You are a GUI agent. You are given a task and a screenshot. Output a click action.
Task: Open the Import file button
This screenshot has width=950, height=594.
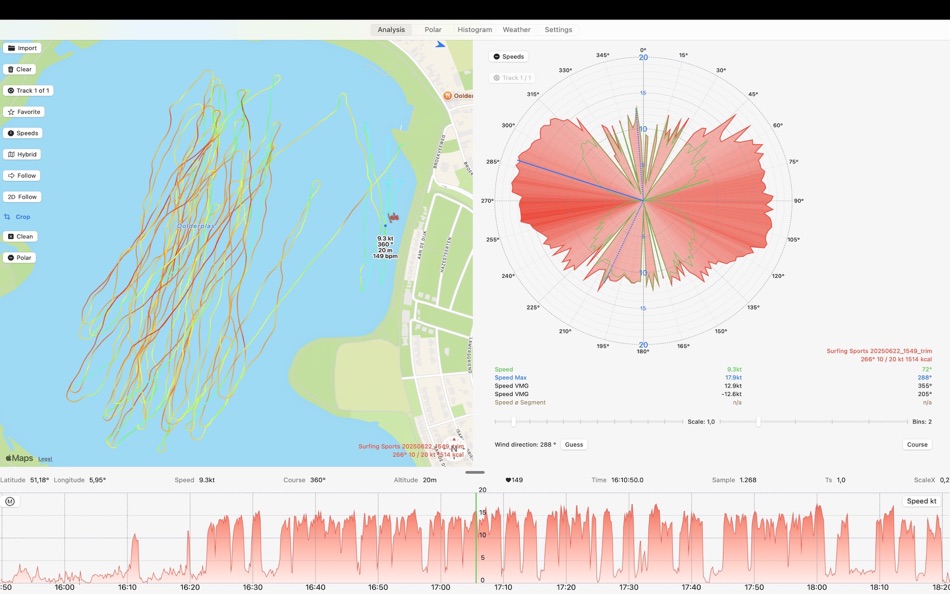(22, 48)
